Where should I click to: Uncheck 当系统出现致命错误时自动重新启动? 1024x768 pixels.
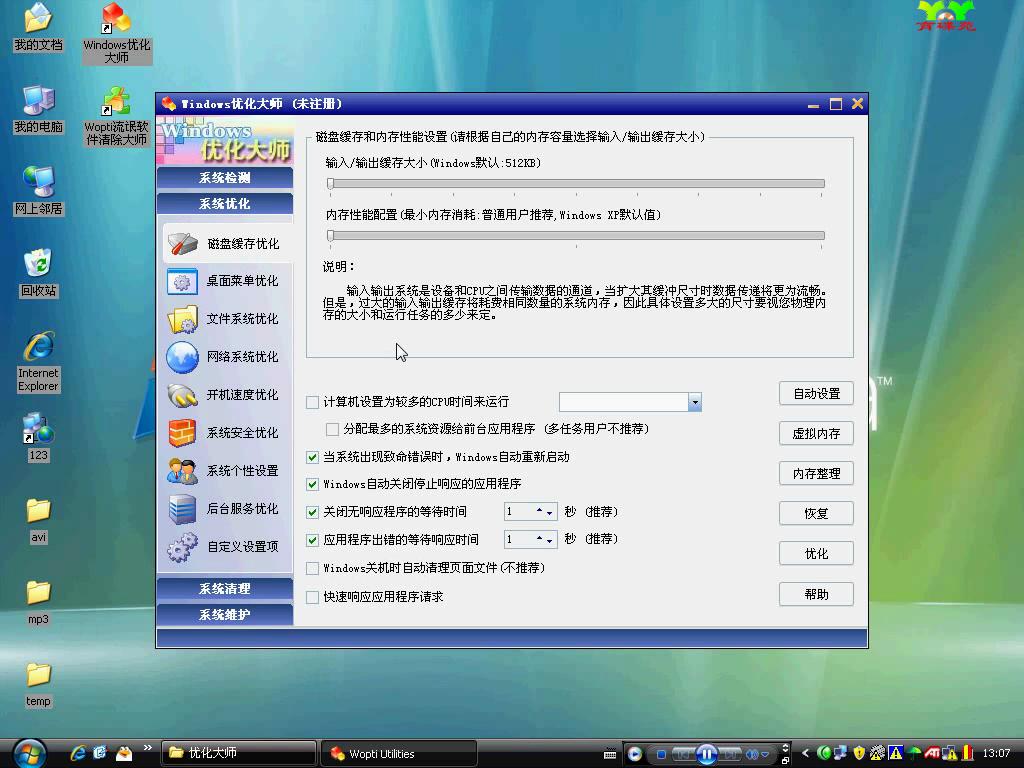click(313, 457)
